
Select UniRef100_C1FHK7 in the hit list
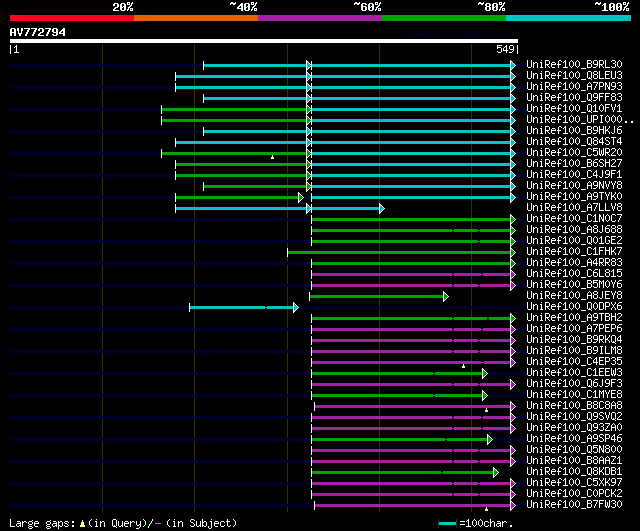(574, 252)
